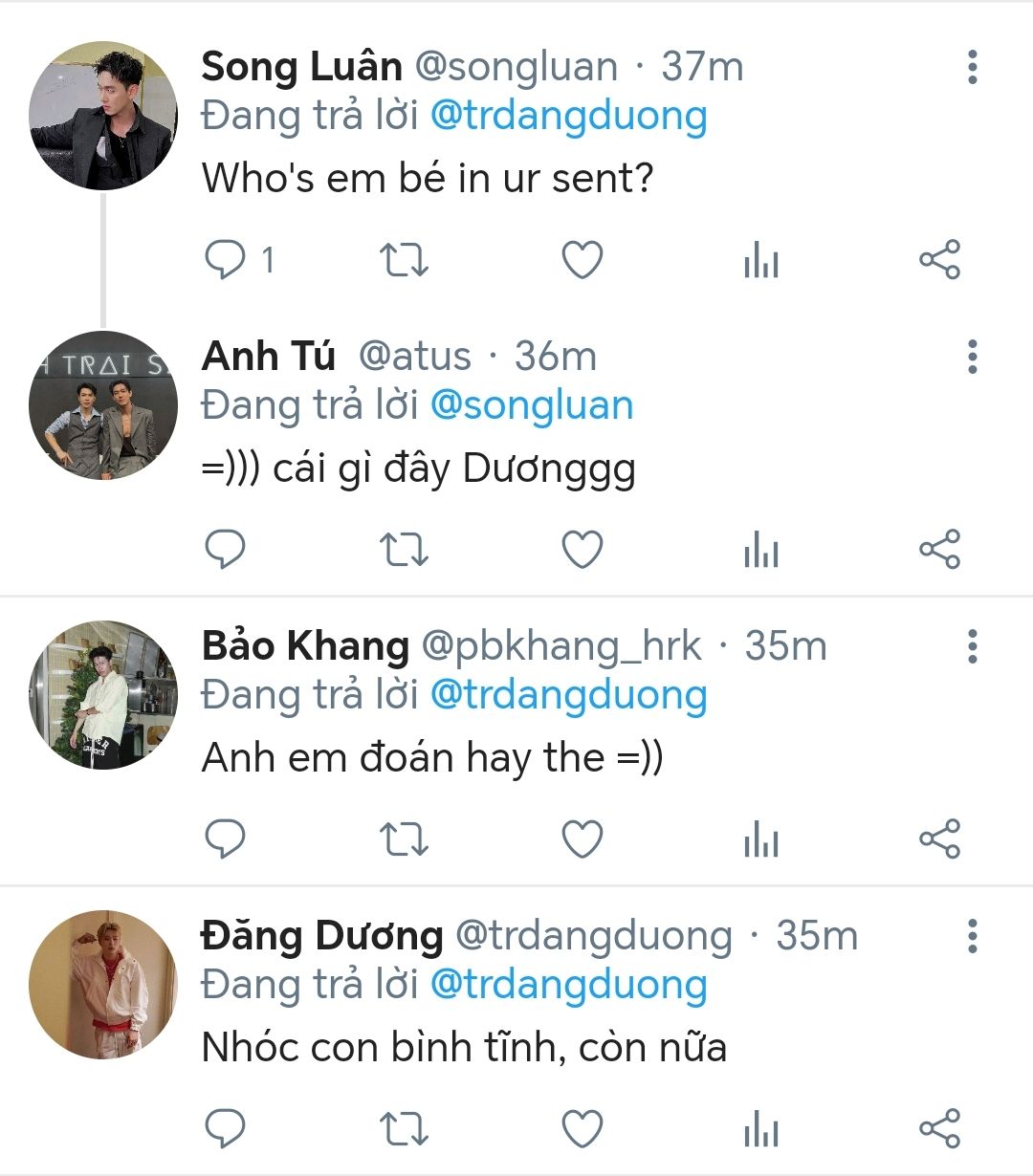
Task: Open @trdangduong mention in Bảo Khang's reply
Action: click(x=568, y=695)
